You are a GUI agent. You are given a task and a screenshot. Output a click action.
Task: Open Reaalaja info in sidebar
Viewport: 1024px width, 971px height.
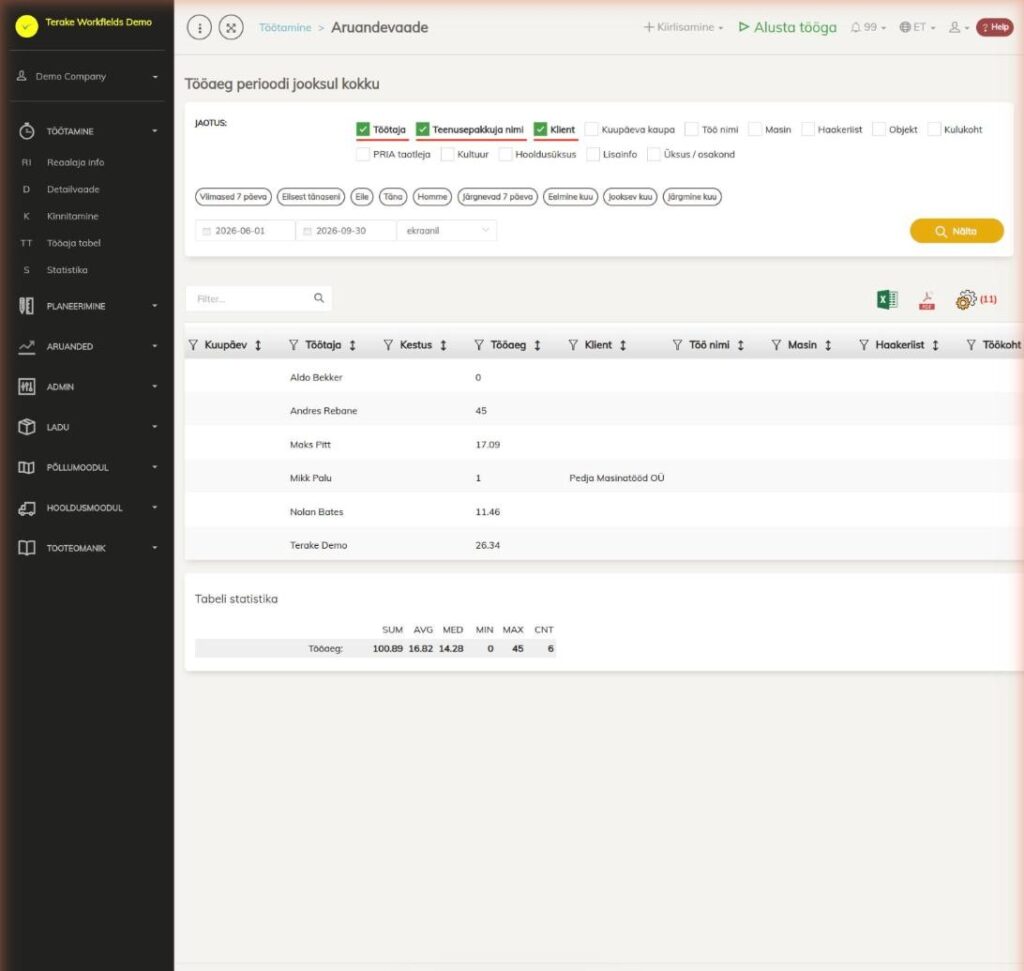point(75,163)
